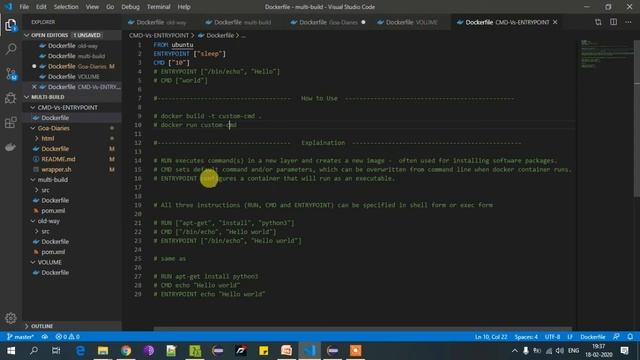The width and height of the screenshot is (640, 360).
Task: Open the Windows Start menu
Action: [x=11, y=351]
